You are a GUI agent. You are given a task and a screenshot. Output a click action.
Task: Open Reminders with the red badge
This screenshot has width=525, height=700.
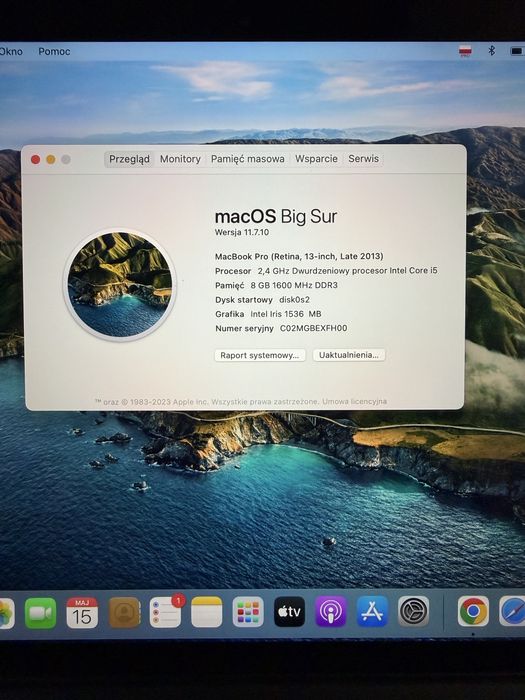click(x=166, y=612)
